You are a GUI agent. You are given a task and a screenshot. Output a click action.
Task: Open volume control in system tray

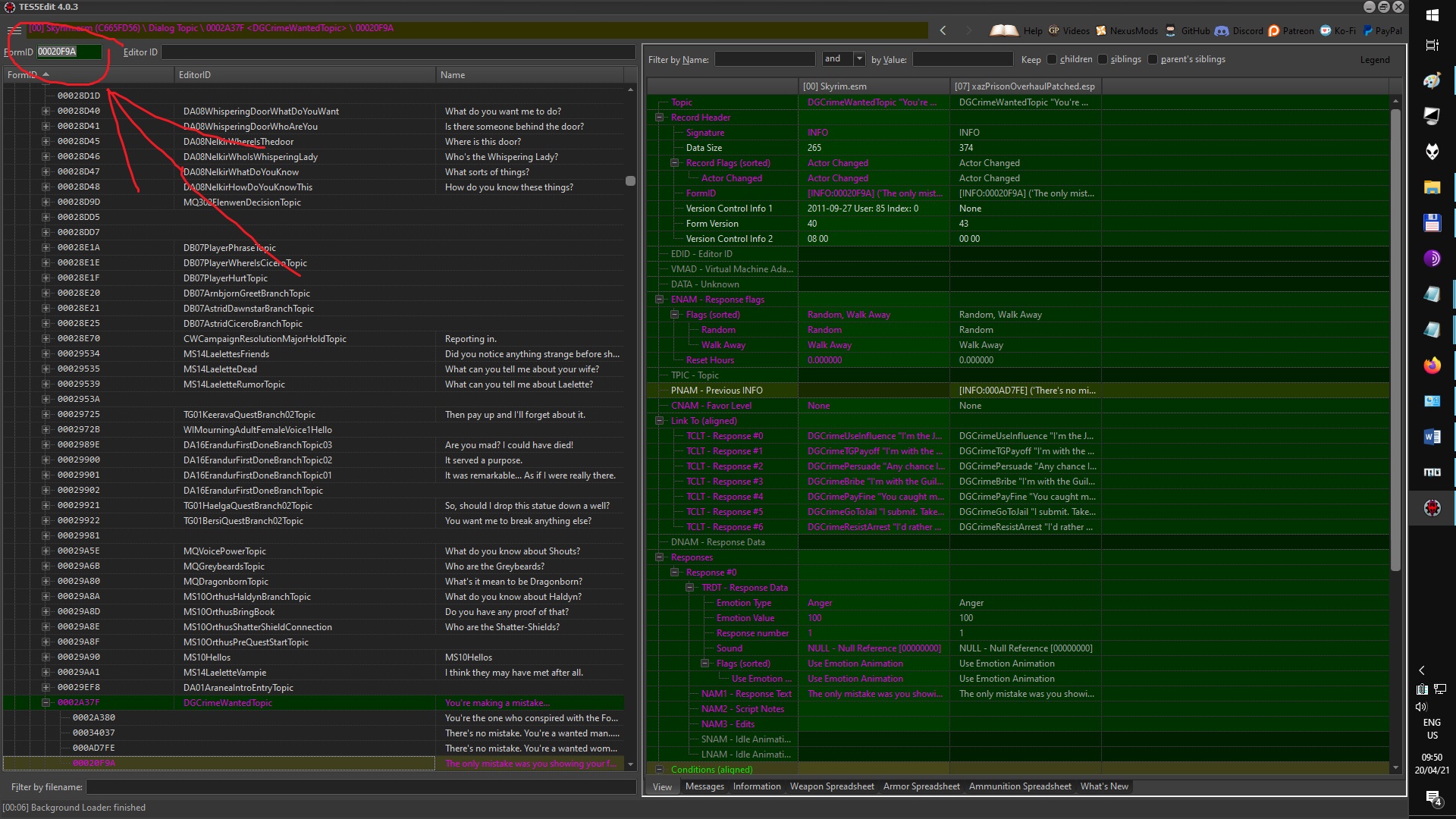coord(1421,707)
